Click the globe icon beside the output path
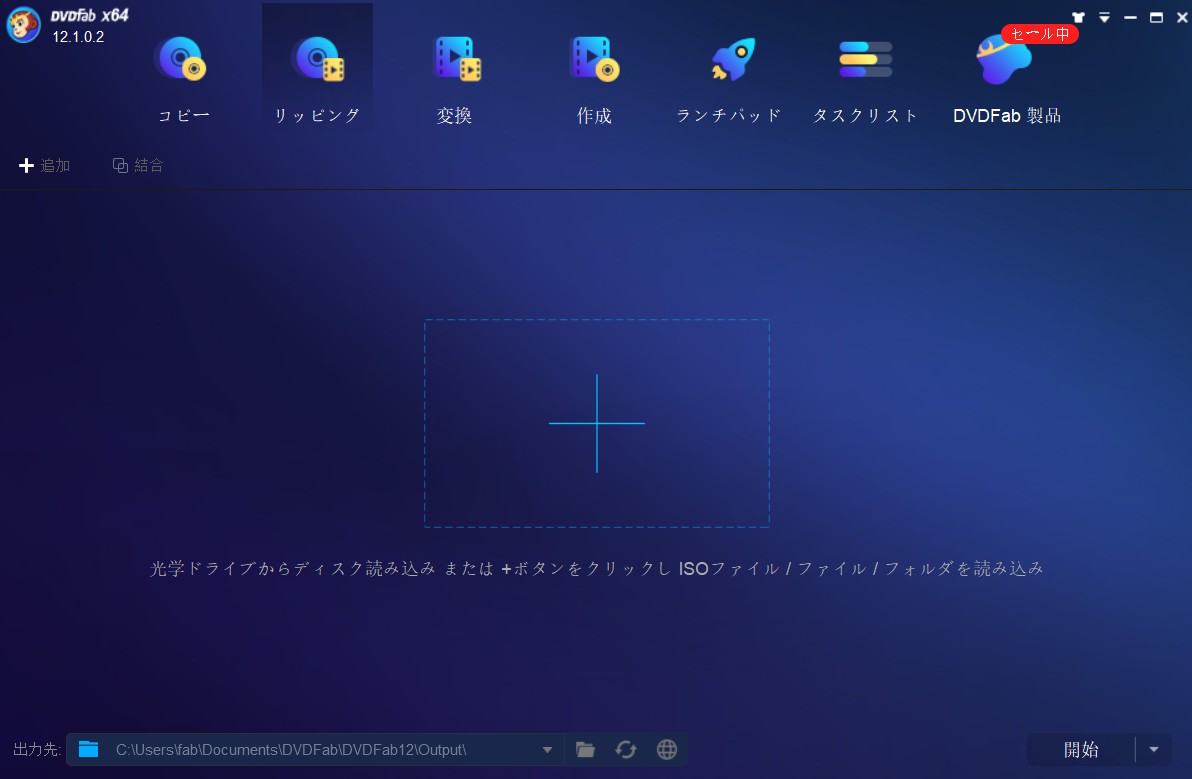 667,749
